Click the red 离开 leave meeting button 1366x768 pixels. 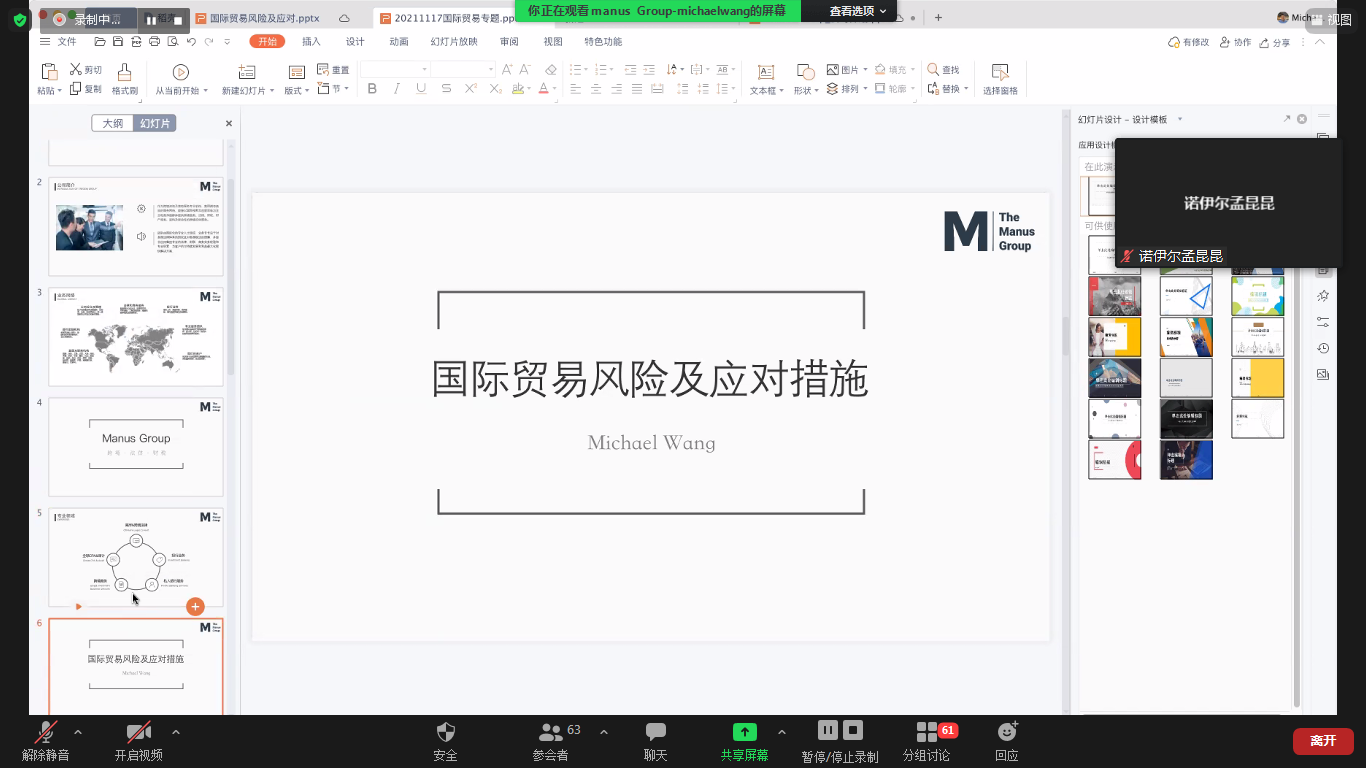(1322, 740)
